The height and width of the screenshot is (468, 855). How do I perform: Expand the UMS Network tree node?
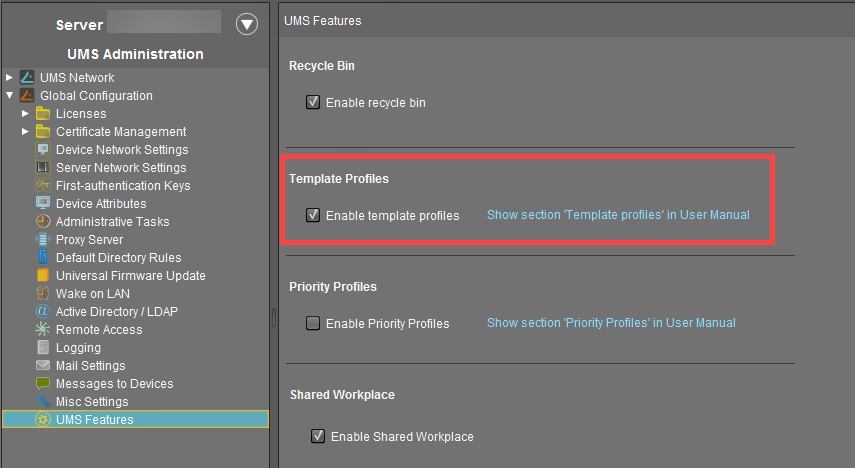coord(10,78)
